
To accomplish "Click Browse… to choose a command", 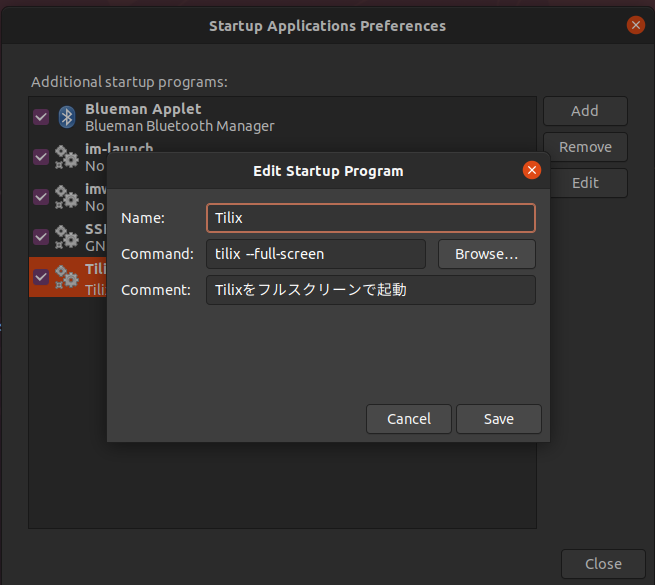I will [487, 254].
